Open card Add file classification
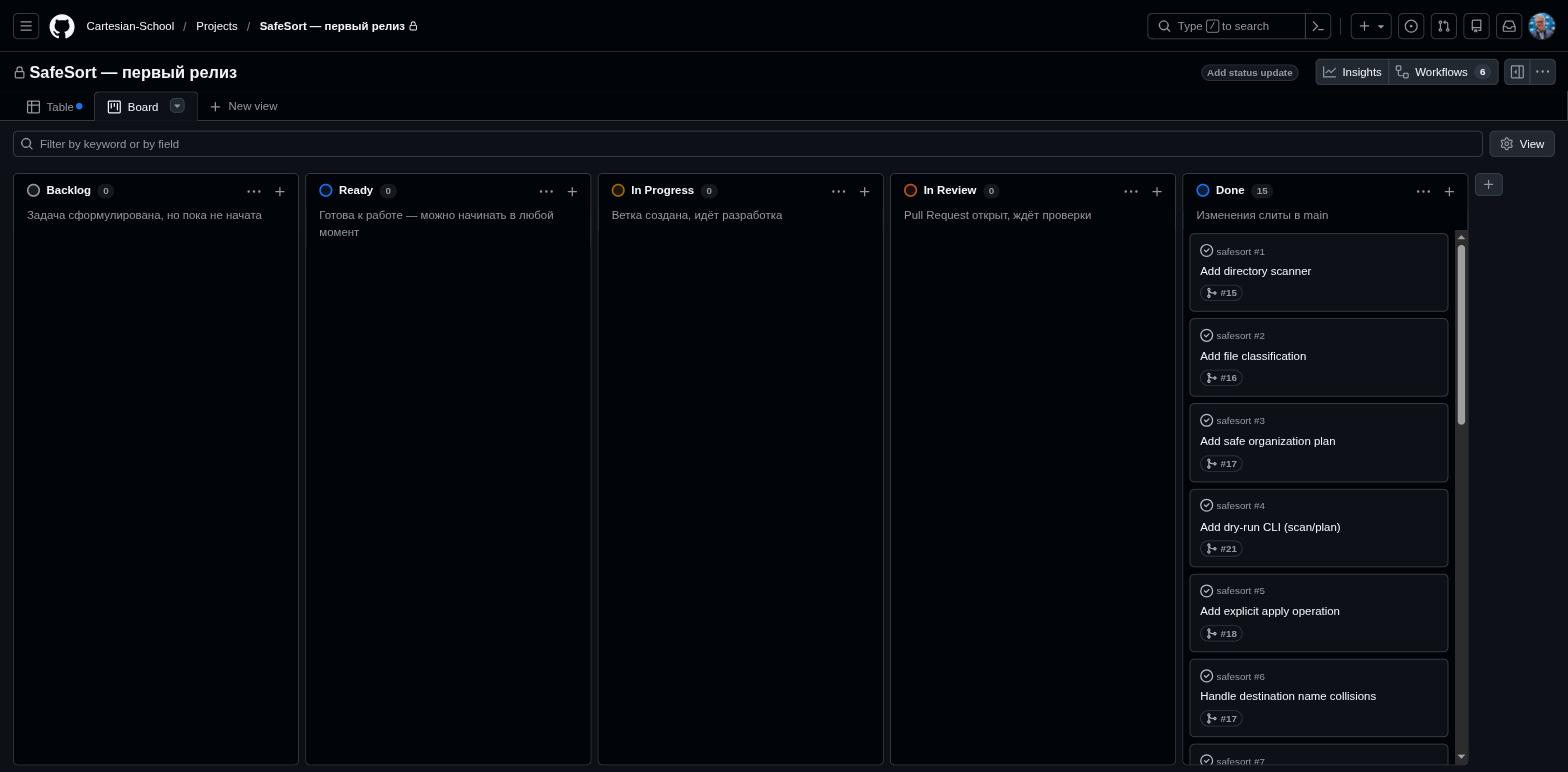The image size is (1568, 772). click(x=1253, y=356)
